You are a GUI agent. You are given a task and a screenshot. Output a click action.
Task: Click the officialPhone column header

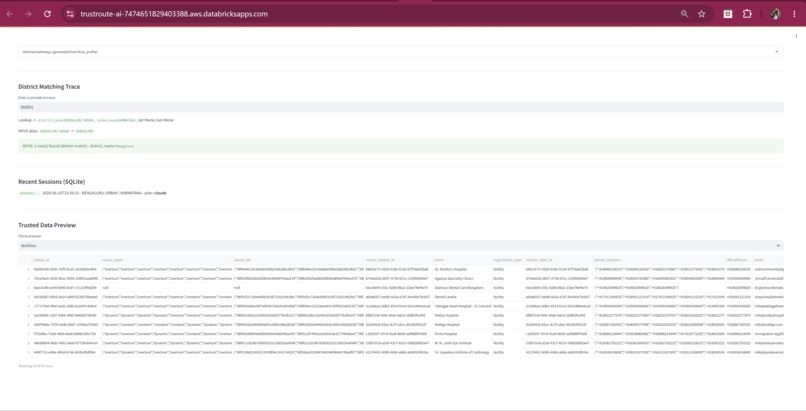pyautogui.click(x=739, y=260)
